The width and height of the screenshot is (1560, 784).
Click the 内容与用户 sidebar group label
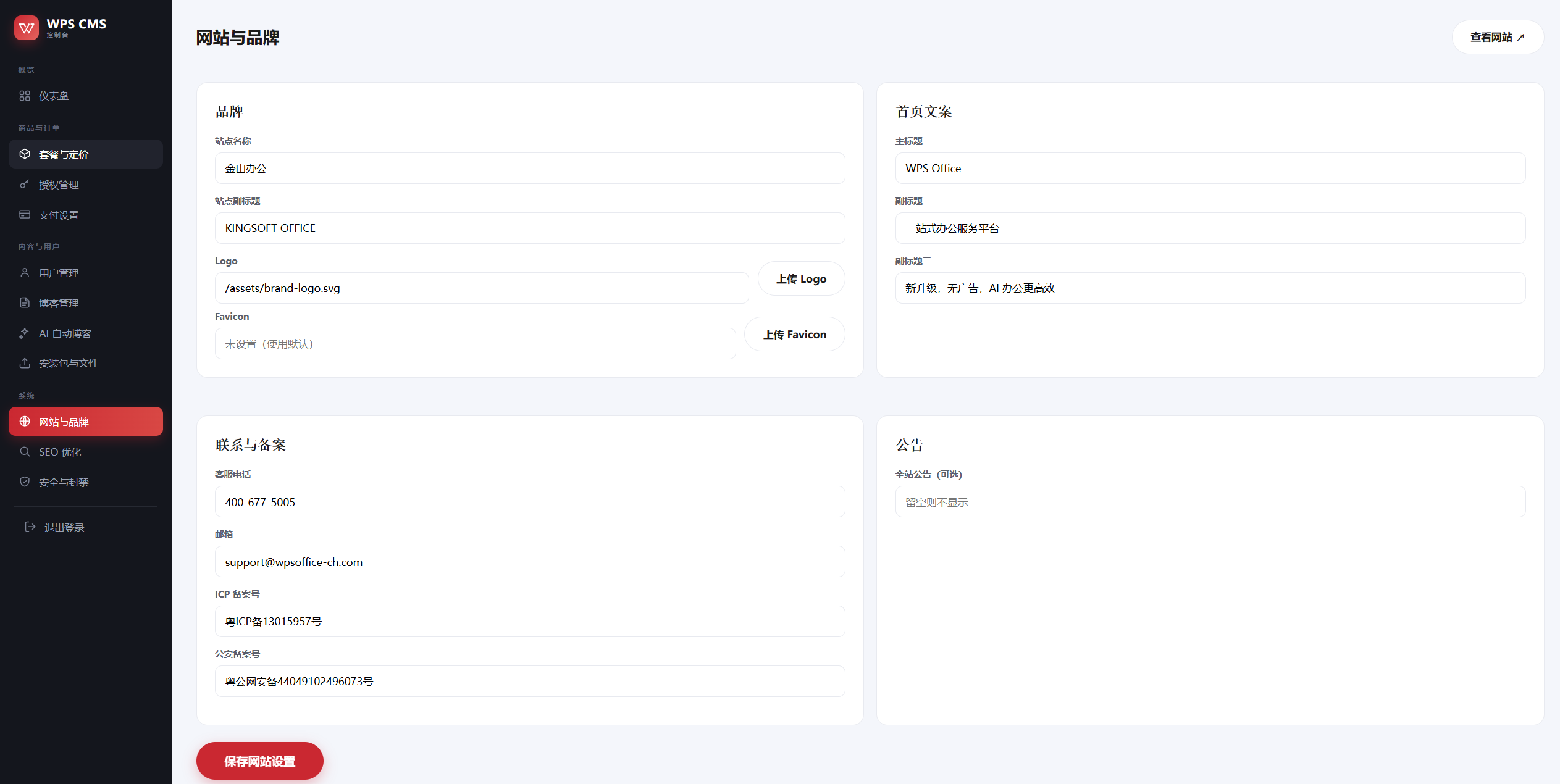tap(39, 246)
